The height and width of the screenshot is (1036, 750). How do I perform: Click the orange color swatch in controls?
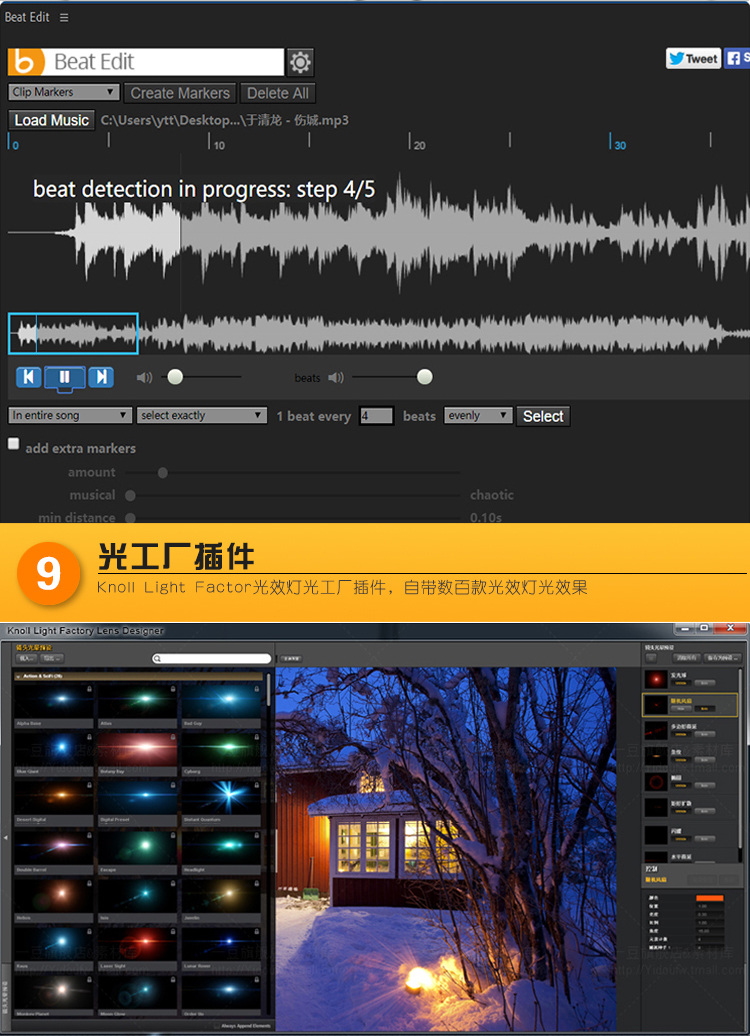pyautogui.click(x=710, y=898)
